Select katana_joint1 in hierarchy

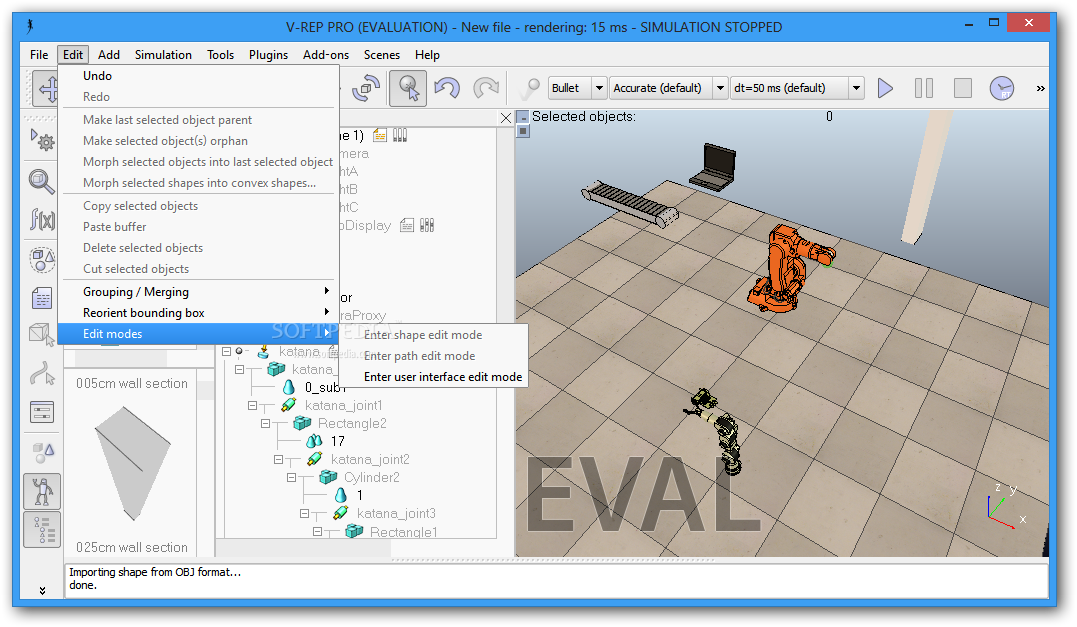tap(343, 406)
